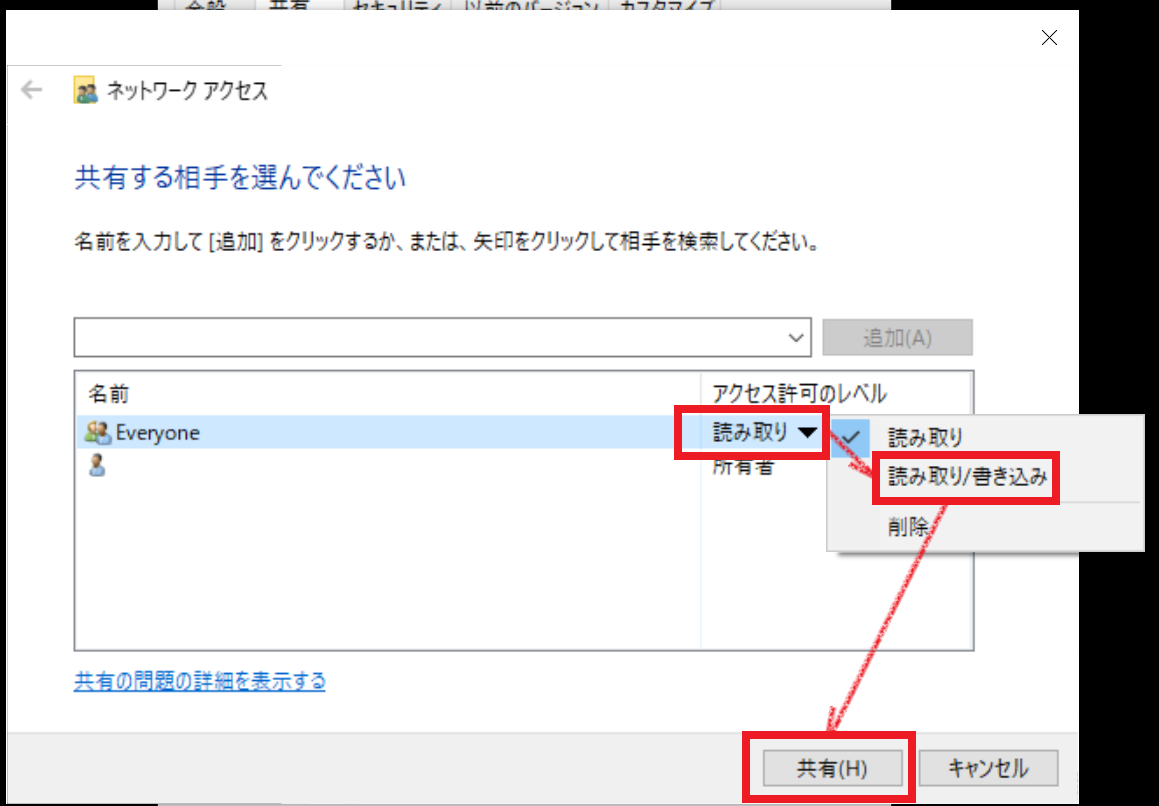Open the user name combo box arrow
The image size is (1159, 806).
[795, 338]
